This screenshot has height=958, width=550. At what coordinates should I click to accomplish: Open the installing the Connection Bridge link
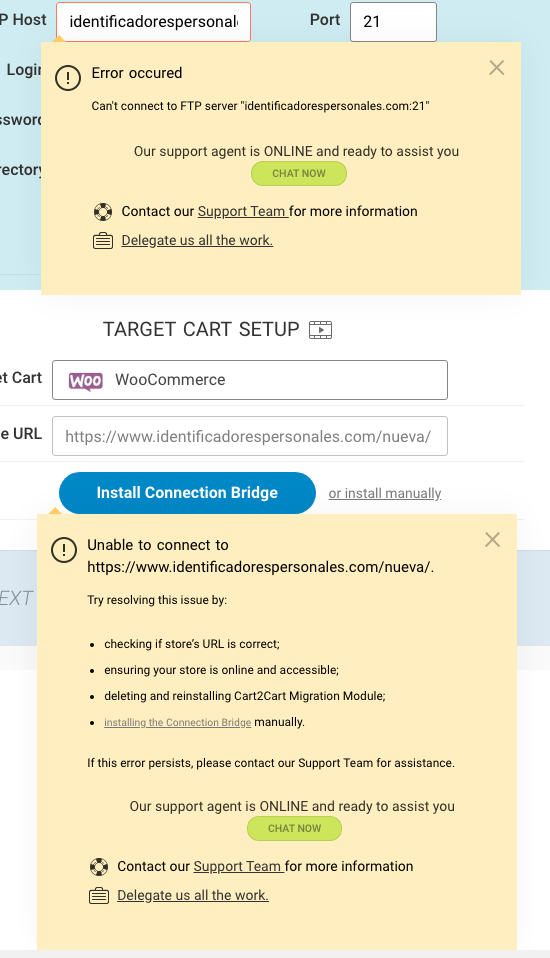177,722
